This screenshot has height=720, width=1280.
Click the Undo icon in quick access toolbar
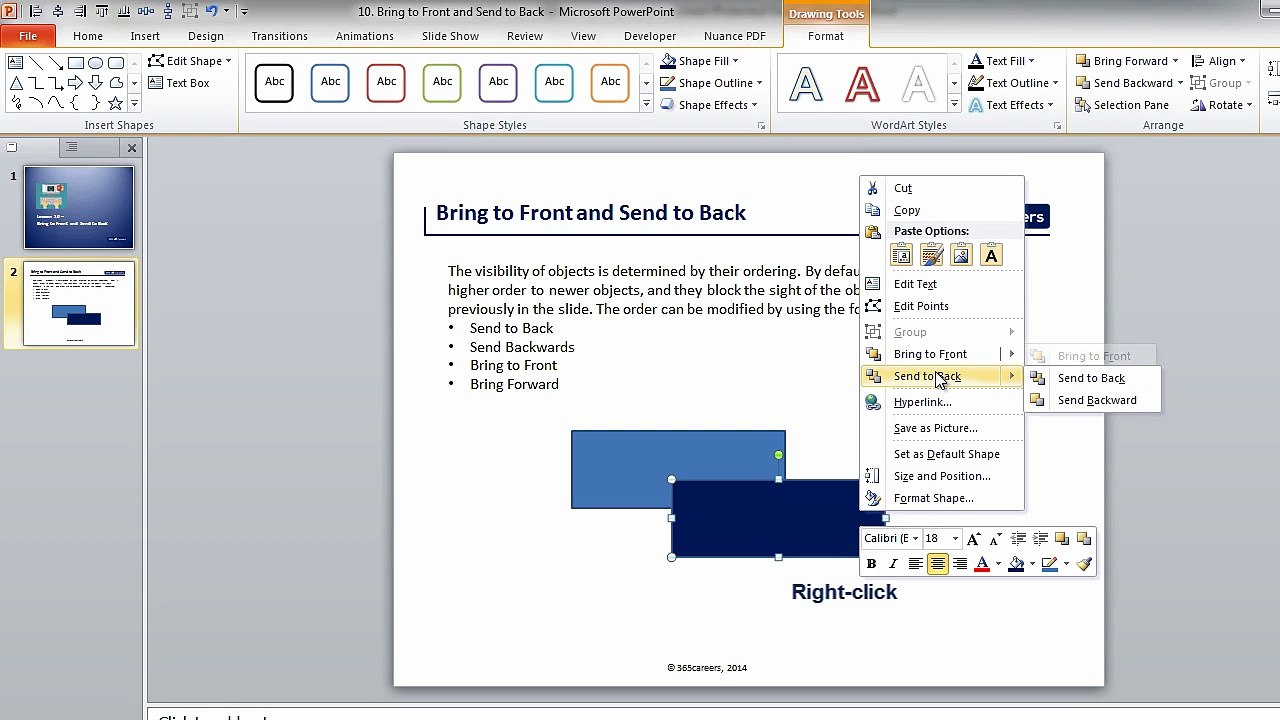tap(212, 11)
